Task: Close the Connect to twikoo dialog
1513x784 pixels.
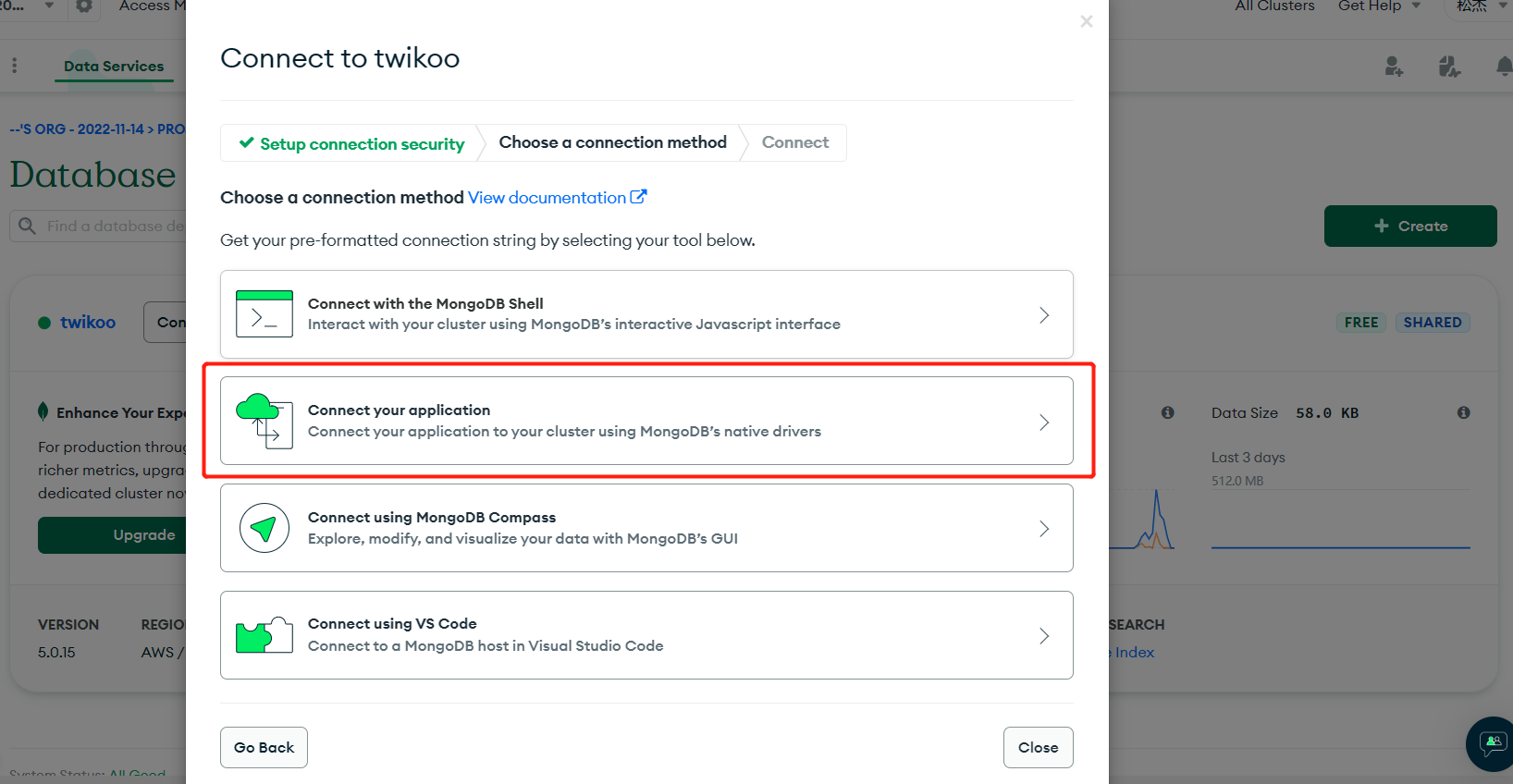Action: 1087,21
